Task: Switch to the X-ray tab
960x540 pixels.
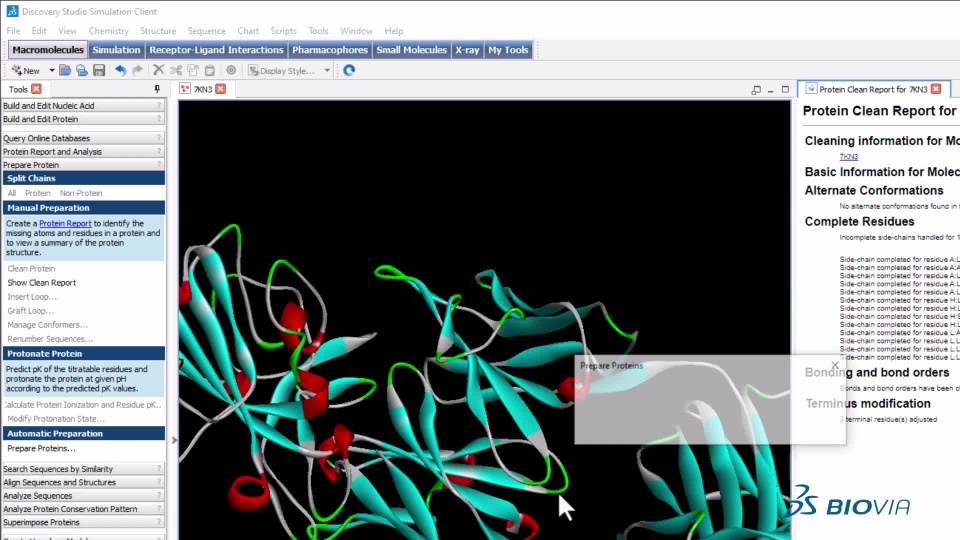Action: (x=467, y=50)
